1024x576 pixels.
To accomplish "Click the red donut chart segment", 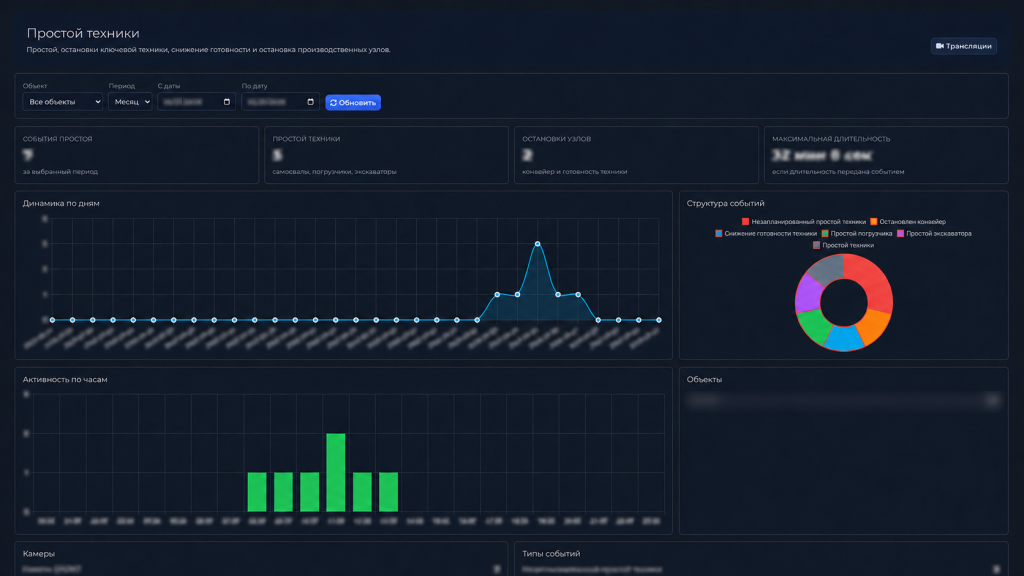I will click(x=872, y=280).
